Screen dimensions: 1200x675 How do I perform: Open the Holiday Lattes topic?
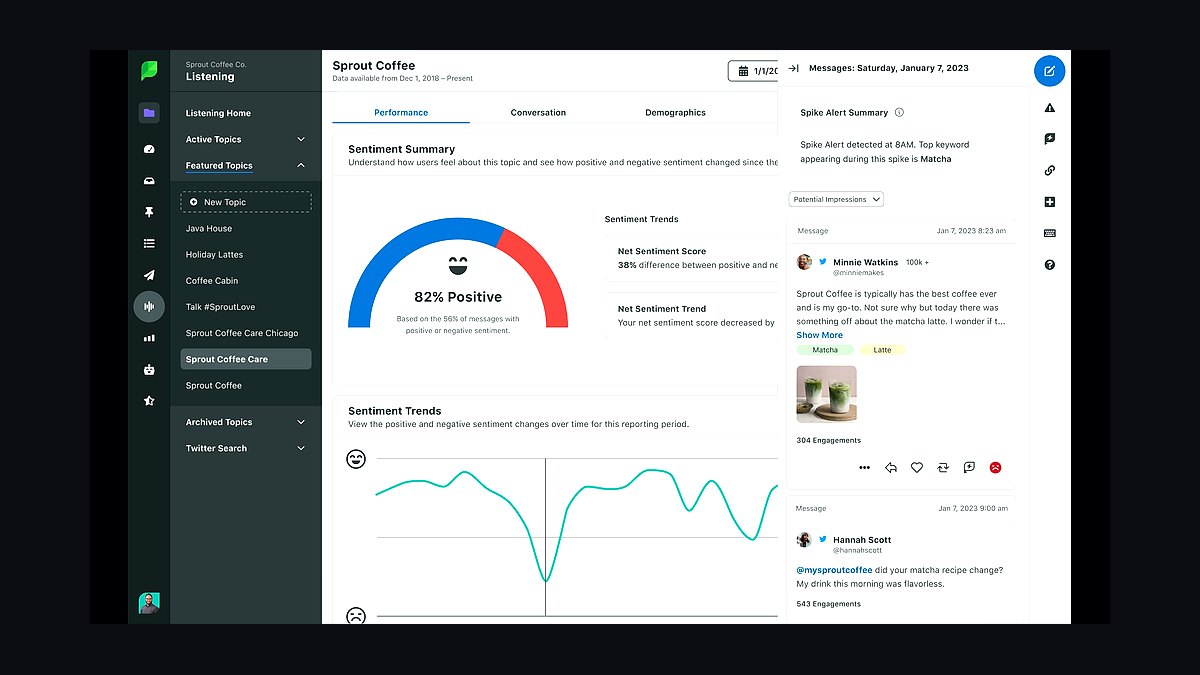click(x=214, y=255)
